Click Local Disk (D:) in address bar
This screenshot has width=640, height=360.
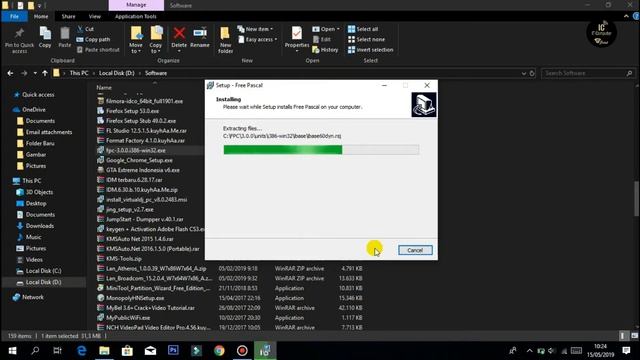coord(117,73)
